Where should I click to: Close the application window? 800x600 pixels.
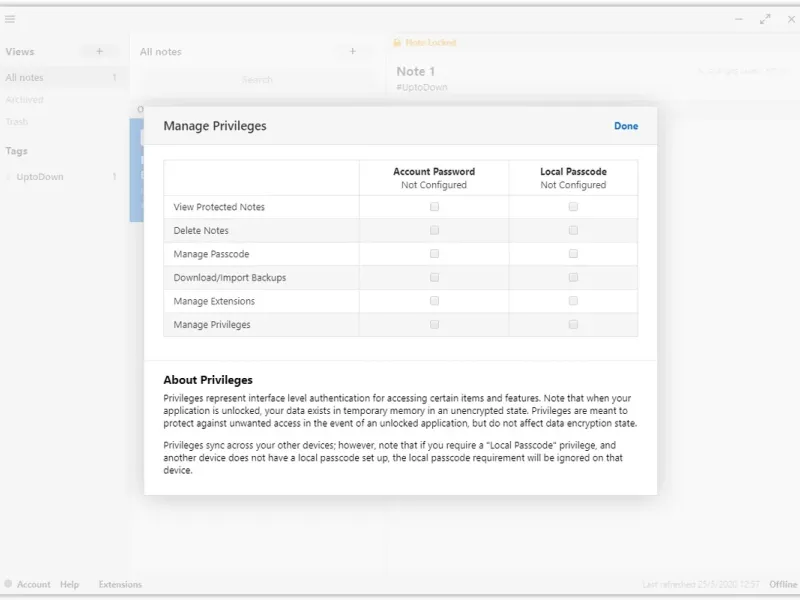(791, 19)
